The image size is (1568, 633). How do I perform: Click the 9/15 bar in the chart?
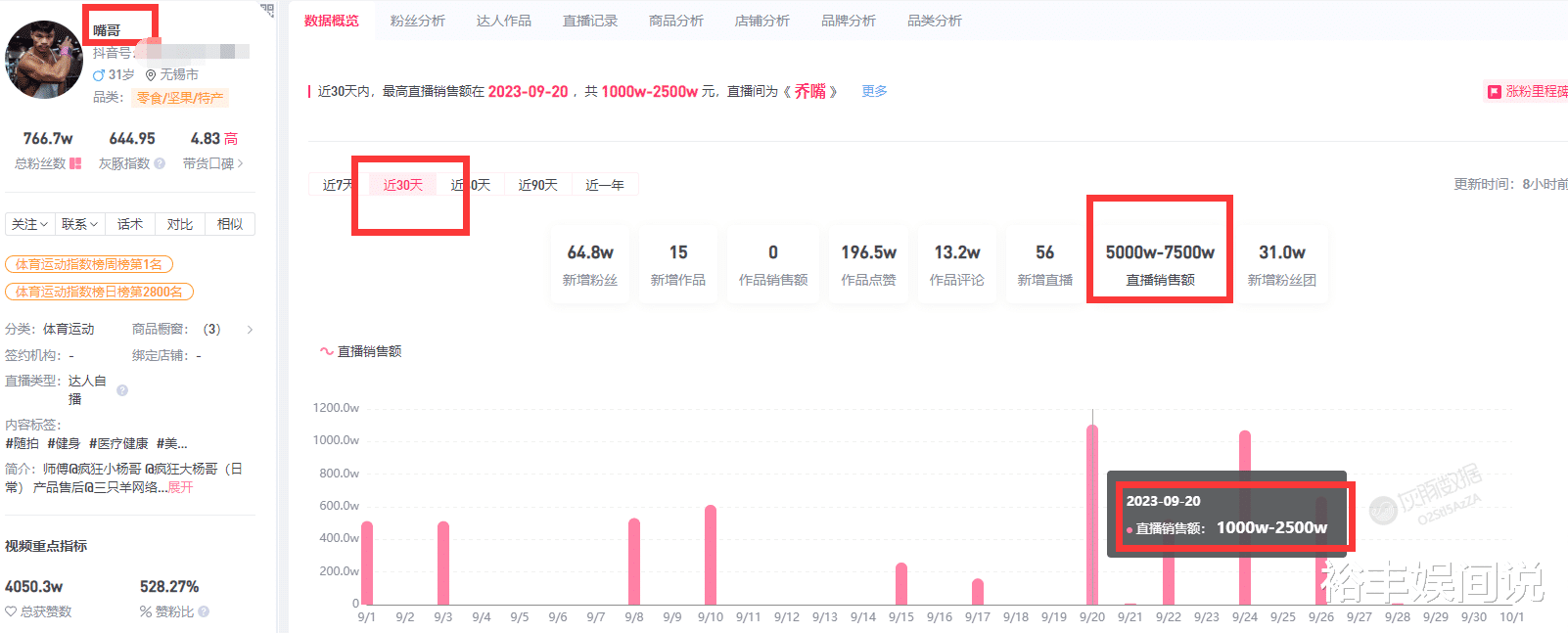(901, 583)
